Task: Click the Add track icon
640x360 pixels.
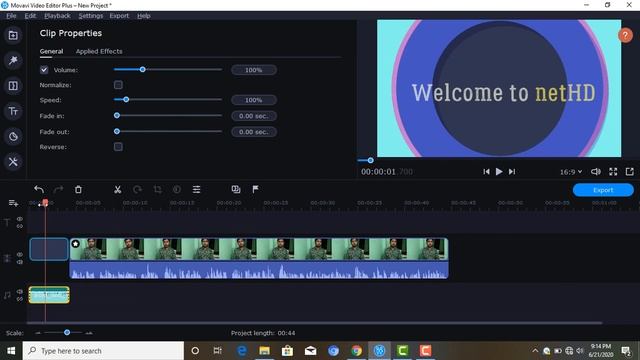Action: click(13, 203)
